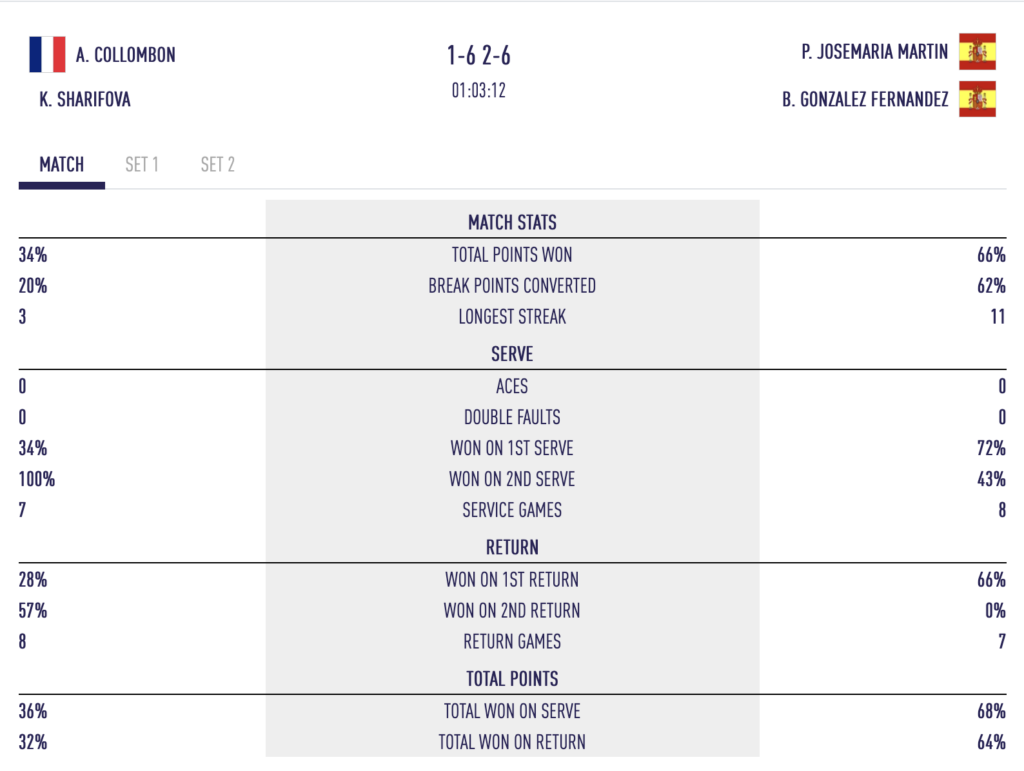Click the match duration 01:03:12

[479, 90]
